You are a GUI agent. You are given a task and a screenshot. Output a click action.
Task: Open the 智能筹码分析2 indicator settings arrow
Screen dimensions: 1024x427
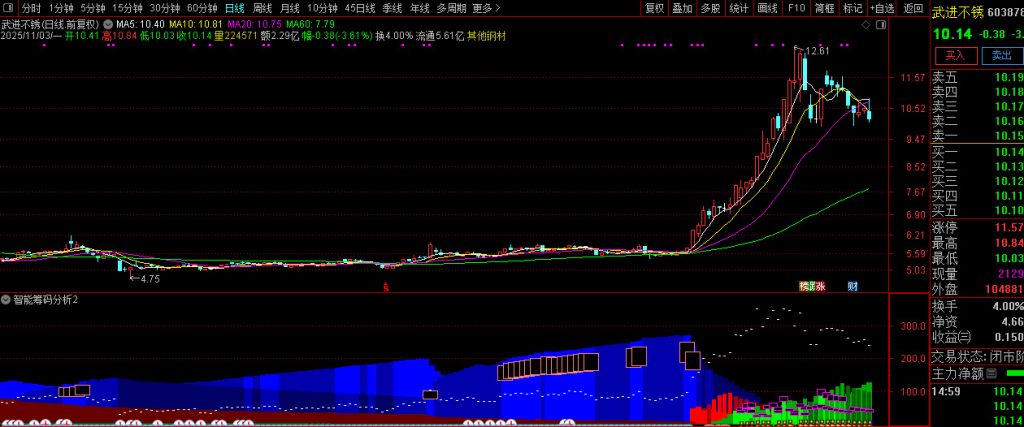click(6, 300)
